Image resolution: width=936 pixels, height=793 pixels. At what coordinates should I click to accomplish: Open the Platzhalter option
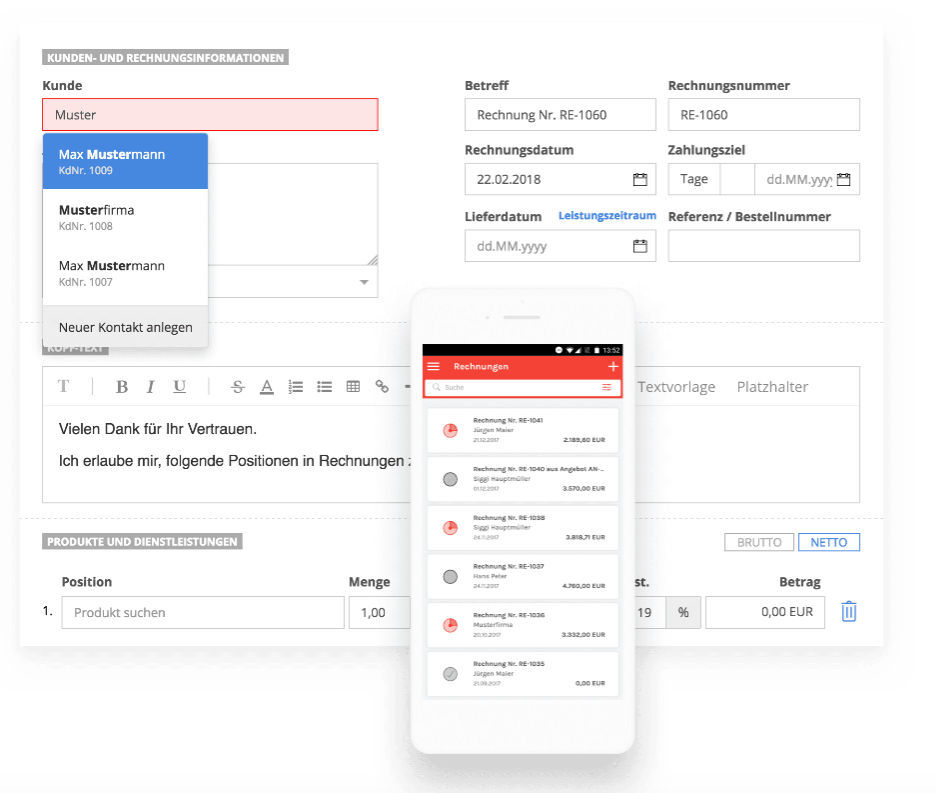[772, 387]
